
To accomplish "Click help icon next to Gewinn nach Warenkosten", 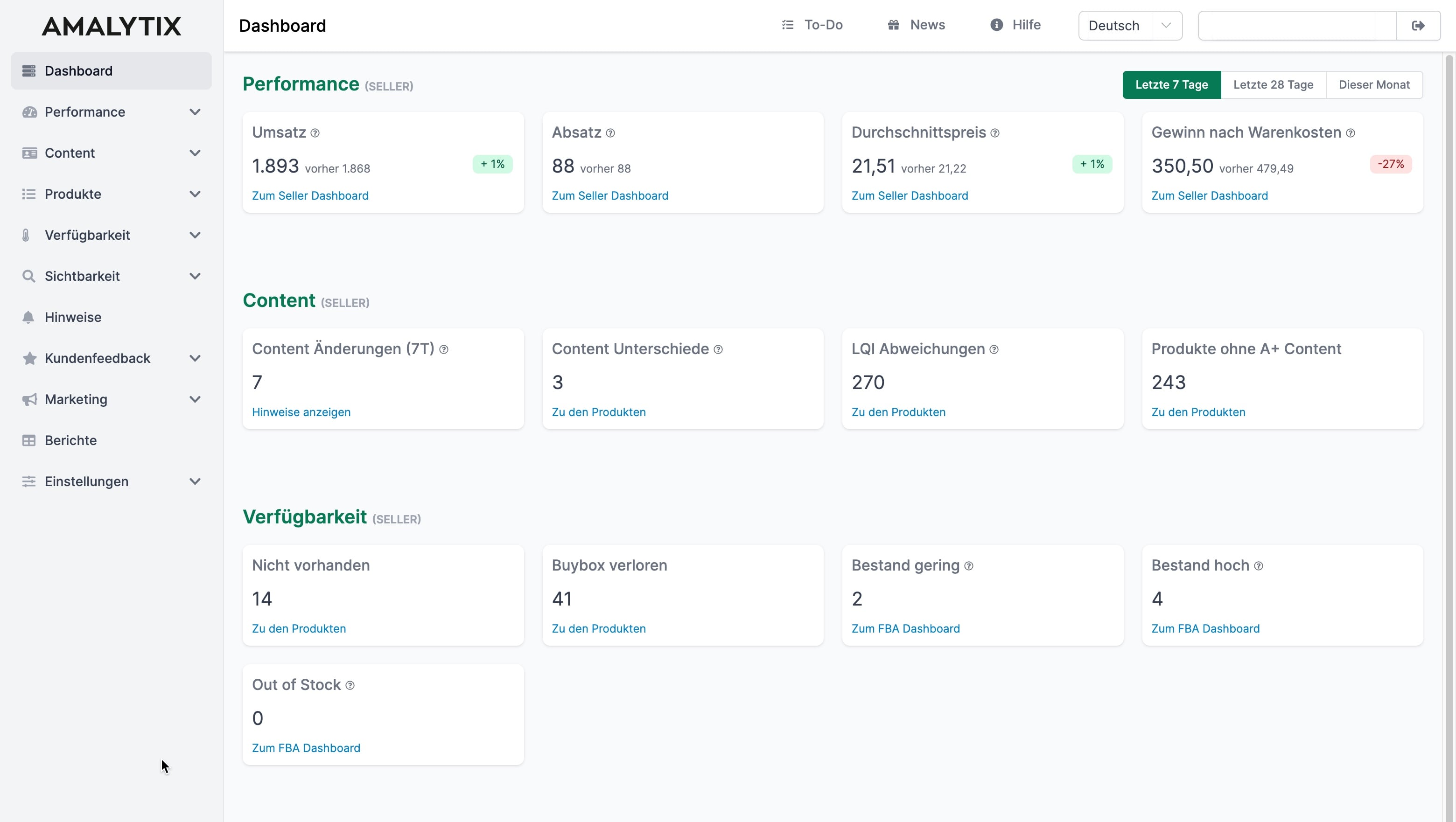I will pos(1351,133).
